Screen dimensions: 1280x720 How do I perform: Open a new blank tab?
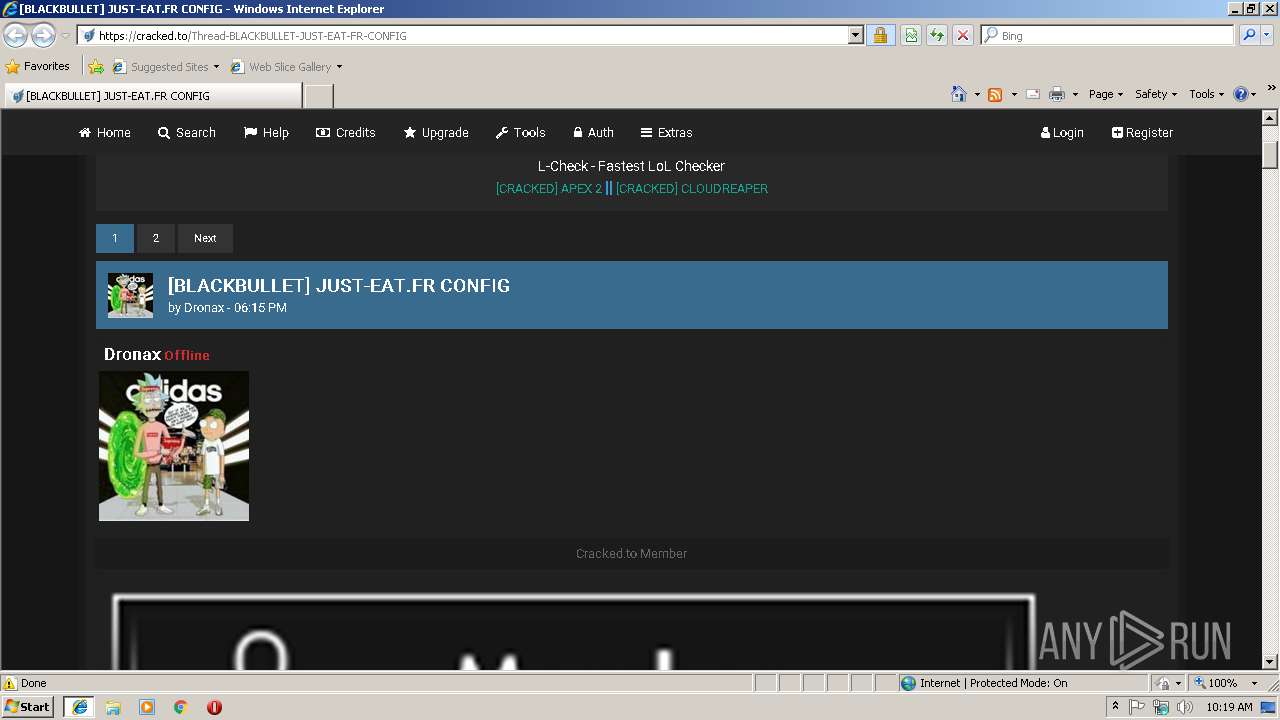[x=318, y=96]
